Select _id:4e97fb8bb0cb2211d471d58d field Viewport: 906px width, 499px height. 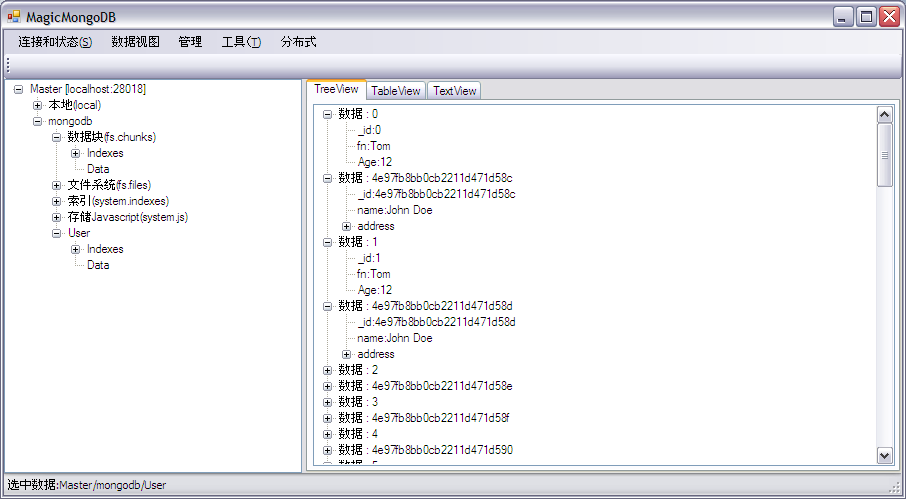(436, 322)
